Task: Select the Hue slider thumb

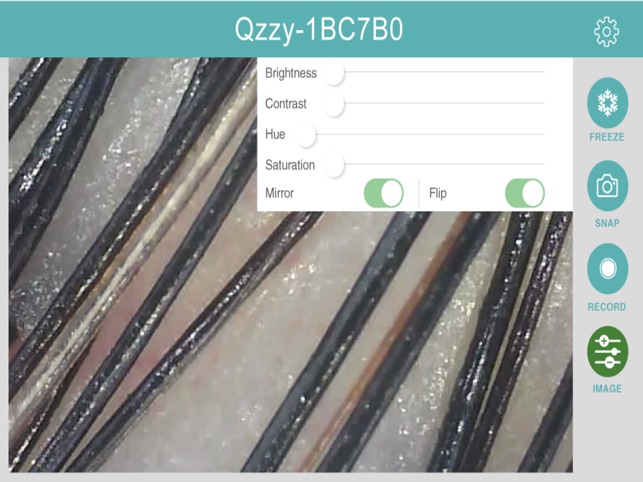Action: [x=306, y=135]
